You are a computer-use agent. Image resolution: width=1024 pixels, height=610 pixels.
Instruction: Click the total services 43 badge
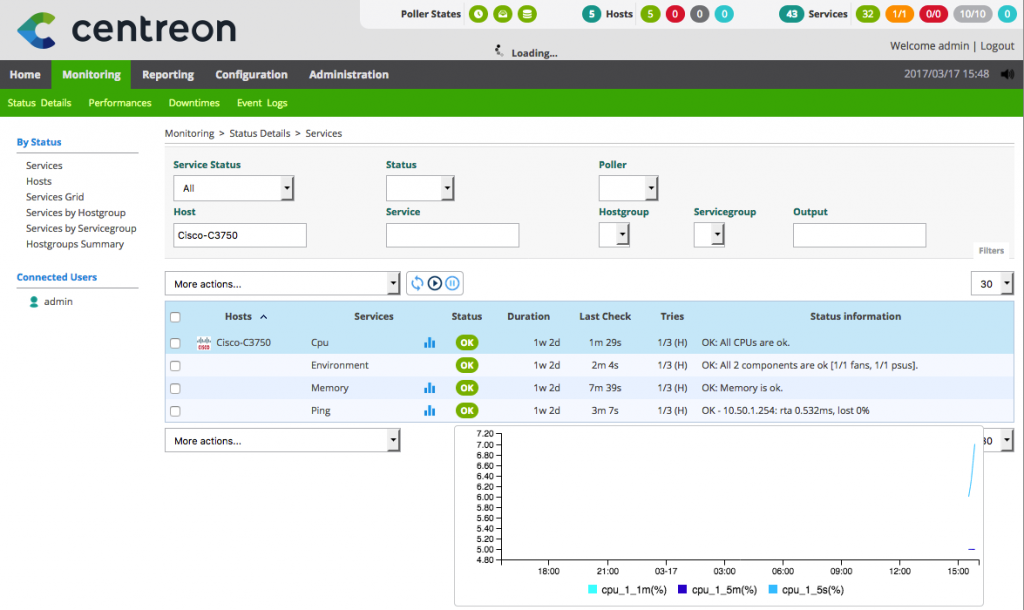792,14
